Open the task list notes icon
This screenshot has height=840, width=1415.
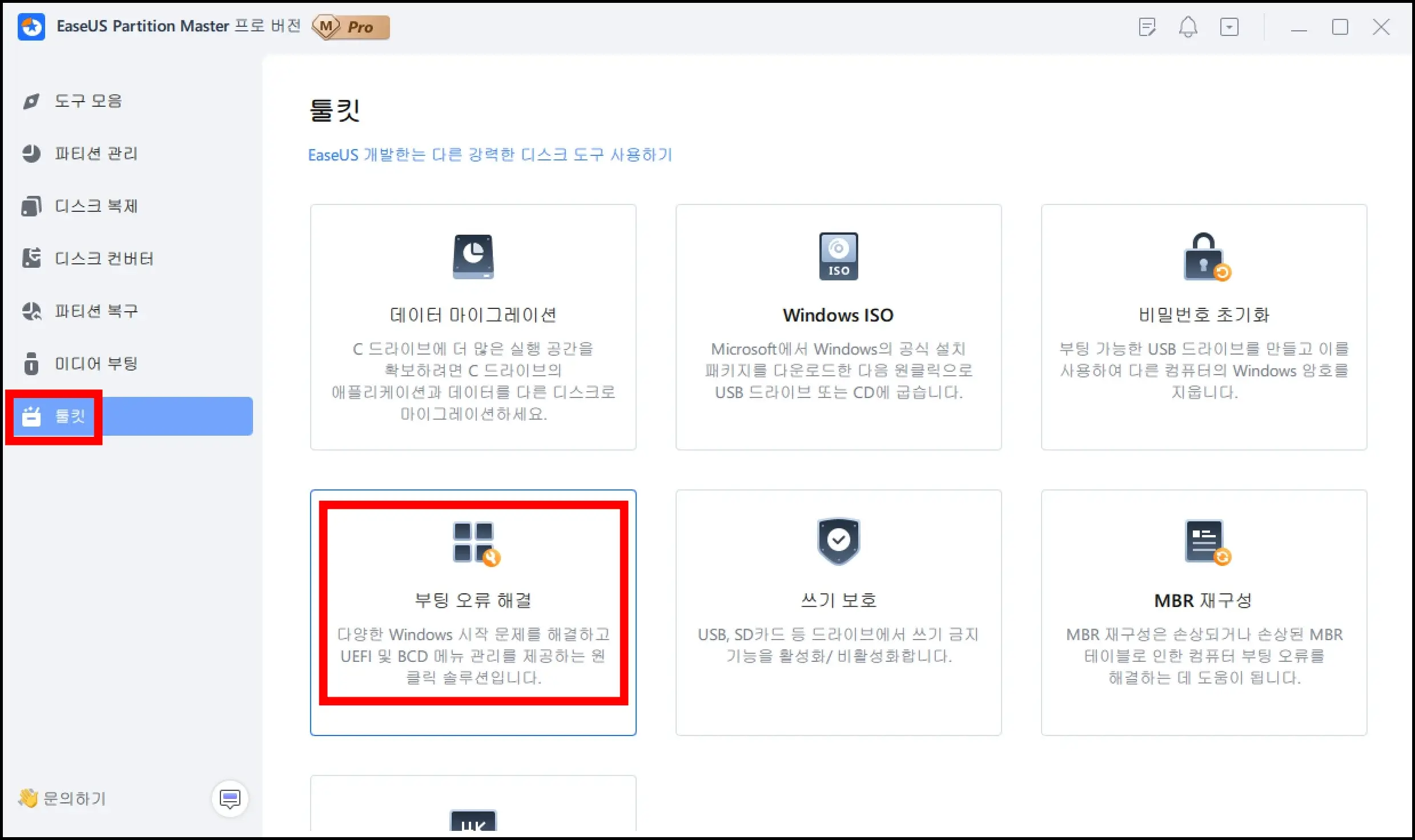[1147, 27]
